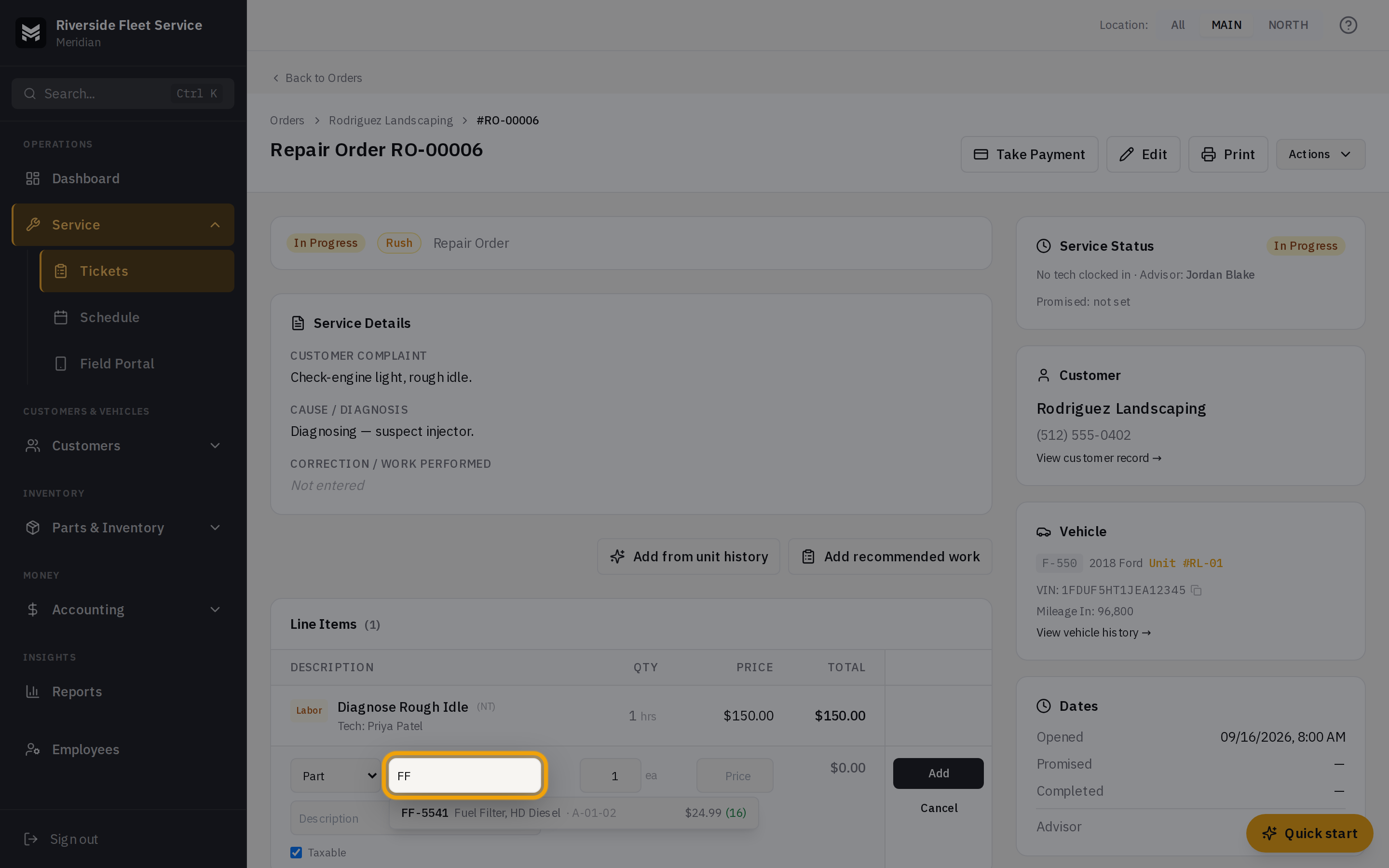
Task: Open the help question-mark icon
Action: pos(1348,25)
